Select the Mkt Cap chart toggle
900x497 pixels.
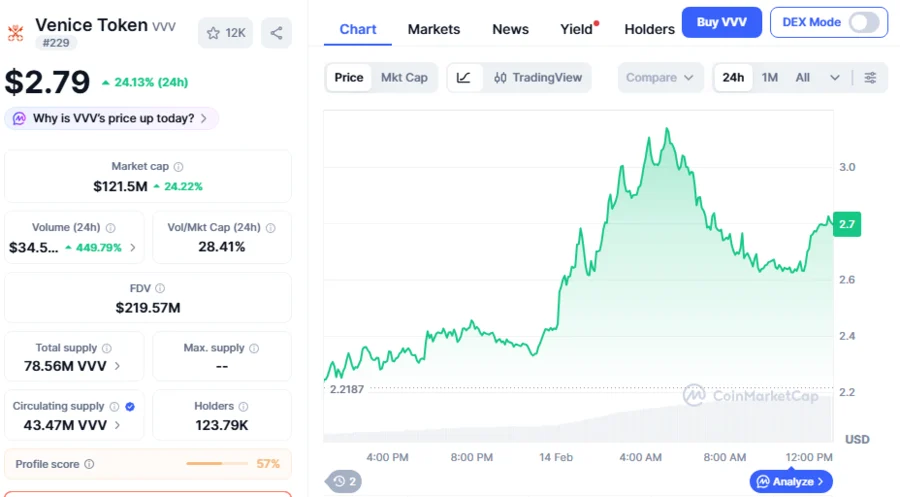click(x=404, y=78)
